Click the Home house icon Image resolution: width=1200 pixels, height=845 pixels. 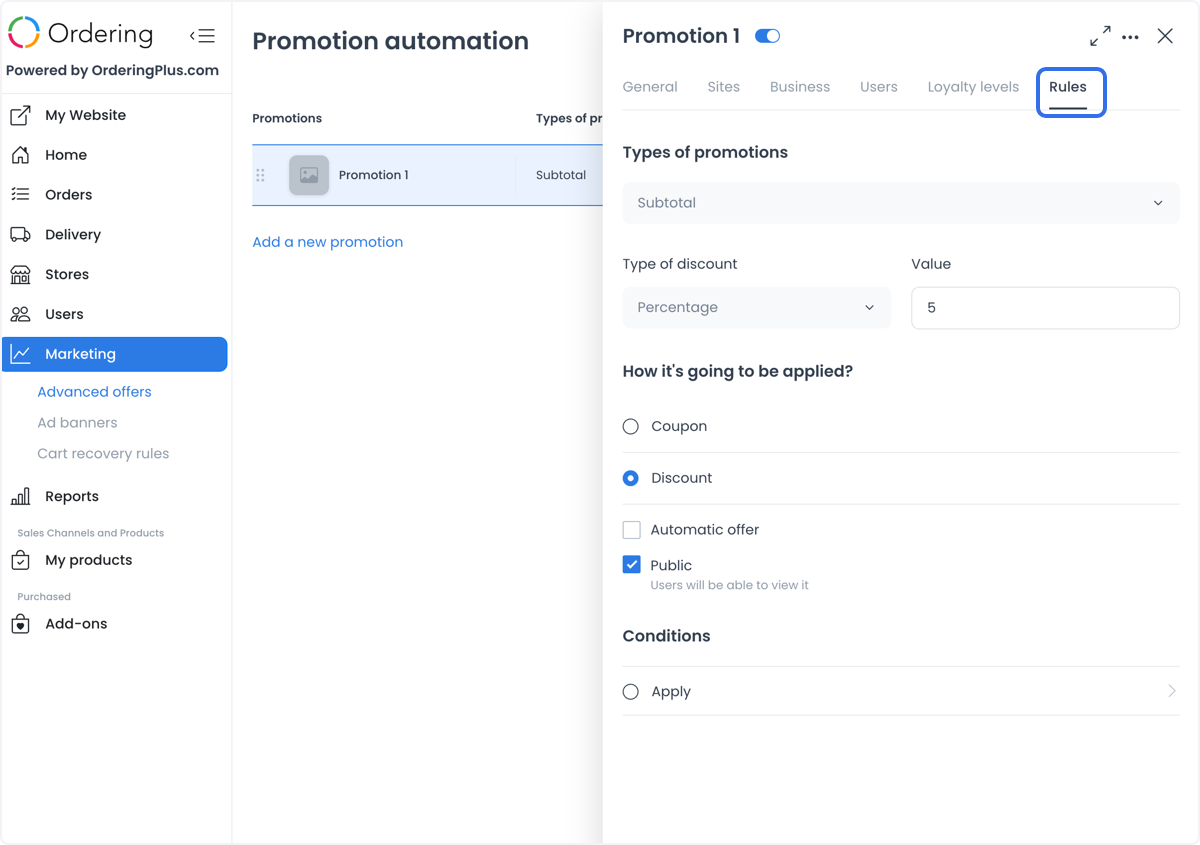click(20, 155)
